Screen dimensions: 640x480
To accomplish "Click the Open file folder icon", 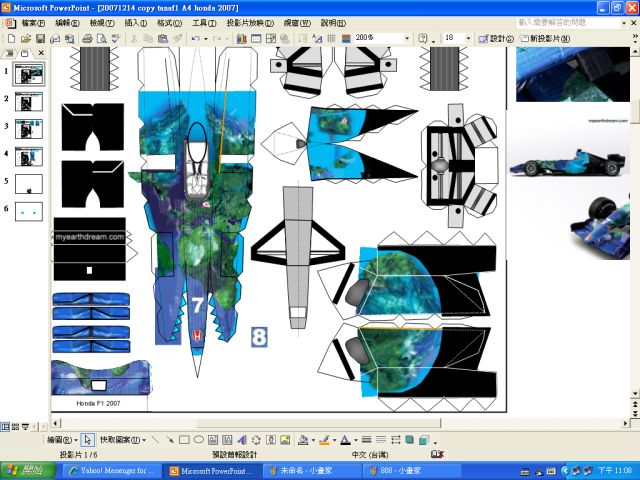I will [x=26, y=38].
